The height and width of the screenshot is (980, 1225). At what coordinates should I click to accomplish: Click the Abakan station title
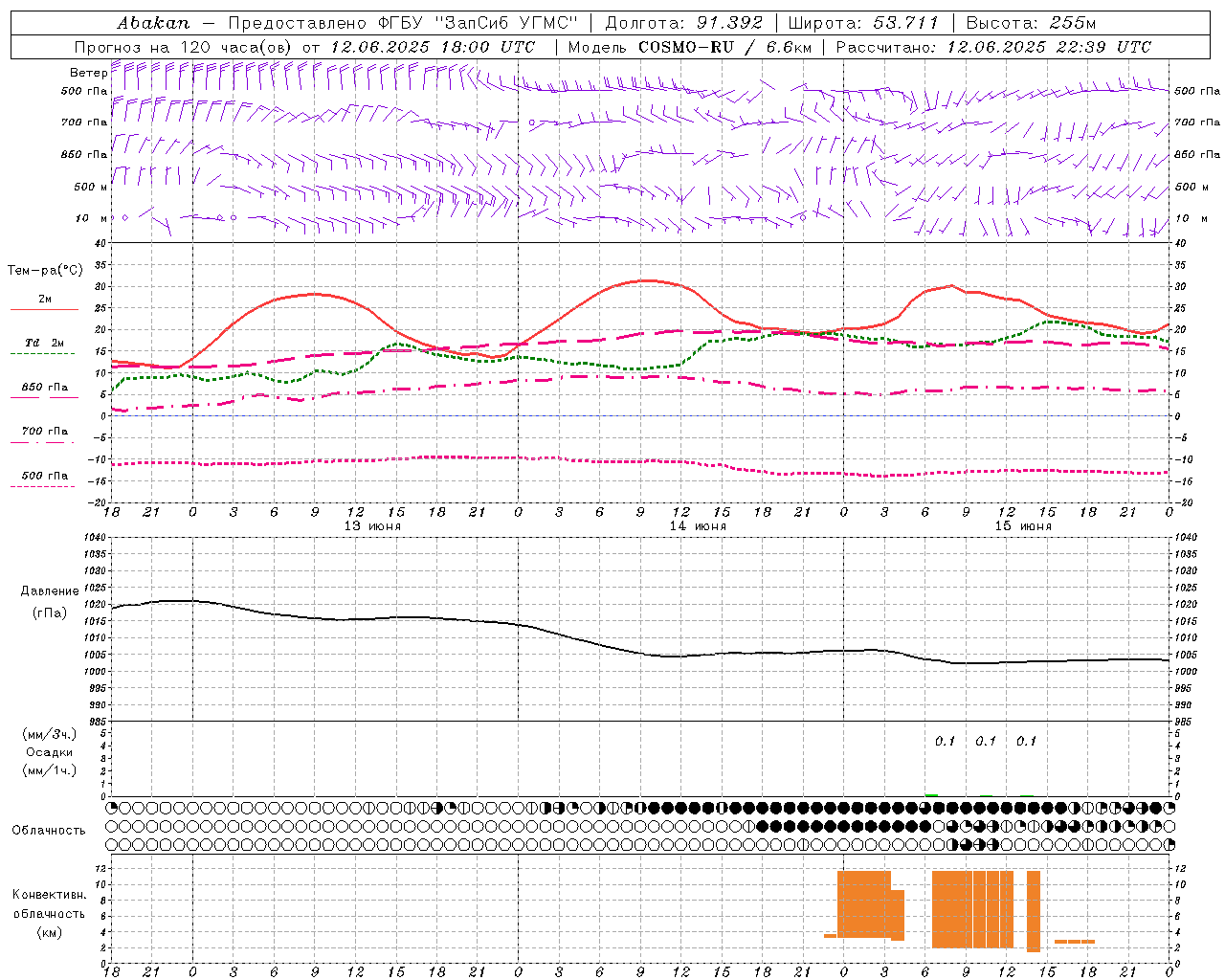[x=153, y=23]
